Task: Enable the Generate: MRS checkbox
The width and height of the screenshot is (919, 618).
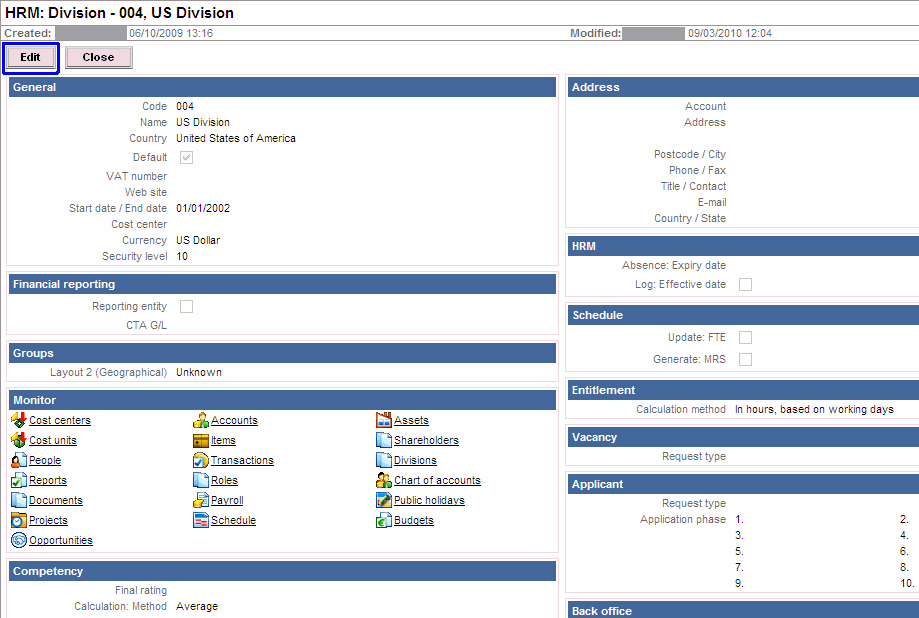Action: (x=745, y=359)
